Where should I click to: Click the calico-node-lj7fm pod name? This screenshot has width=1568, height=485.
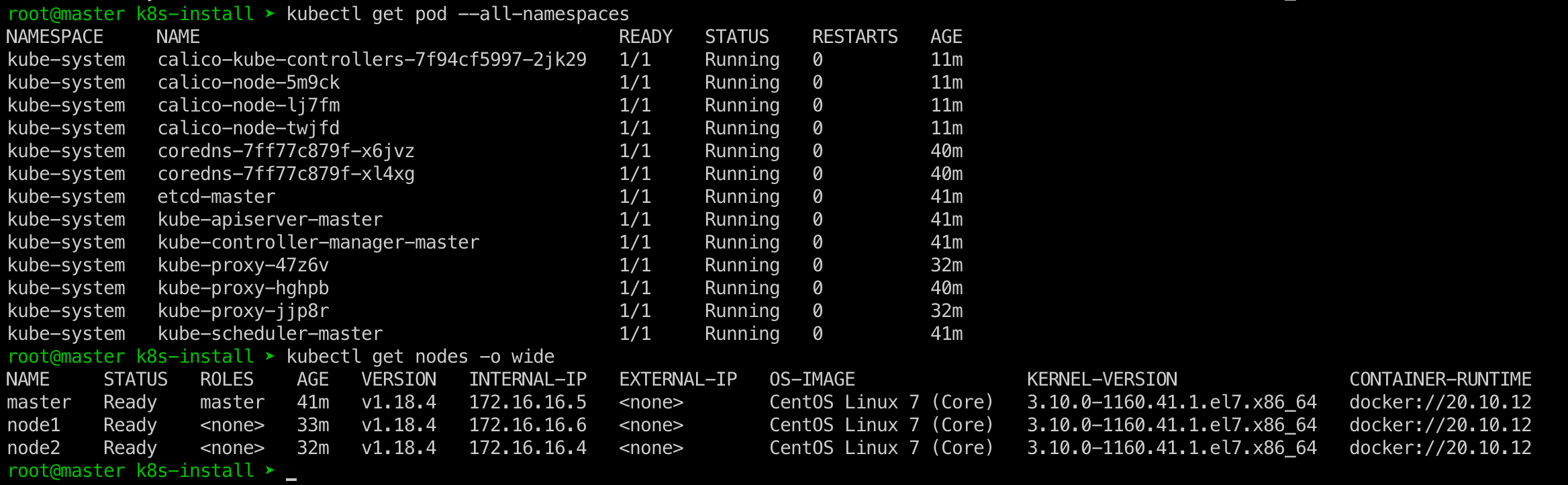248,105
